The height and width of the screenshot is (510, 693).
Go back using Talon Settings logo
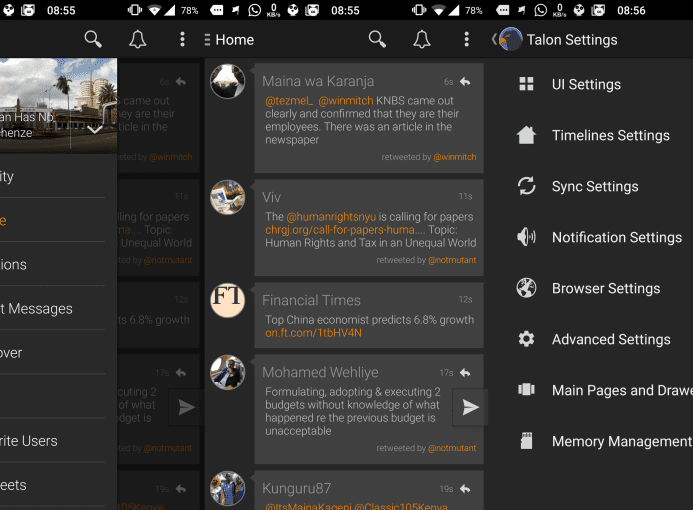coord(508,39)
